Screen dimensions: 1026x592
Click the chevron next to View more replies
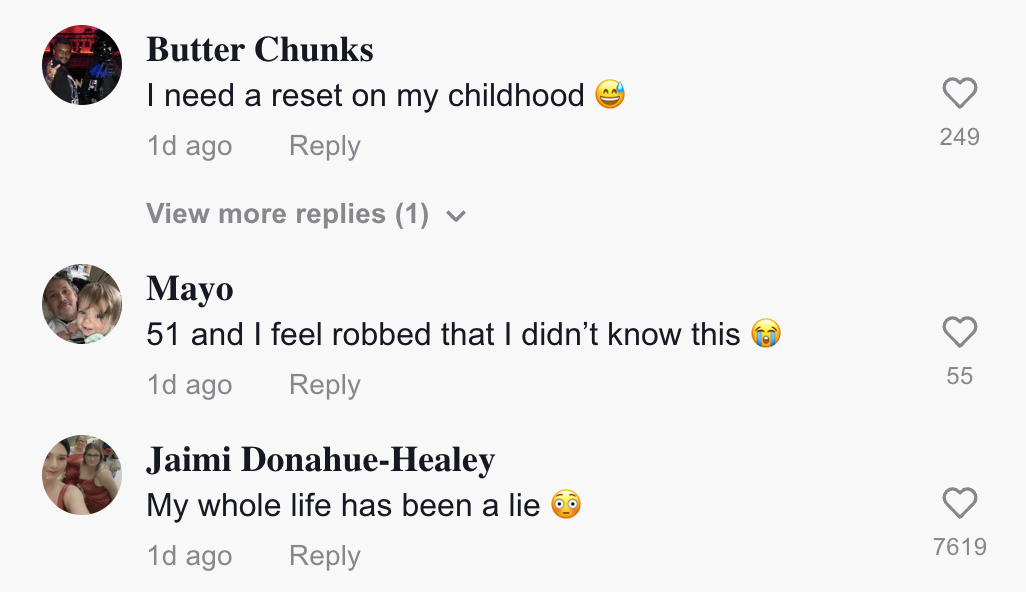456,215
